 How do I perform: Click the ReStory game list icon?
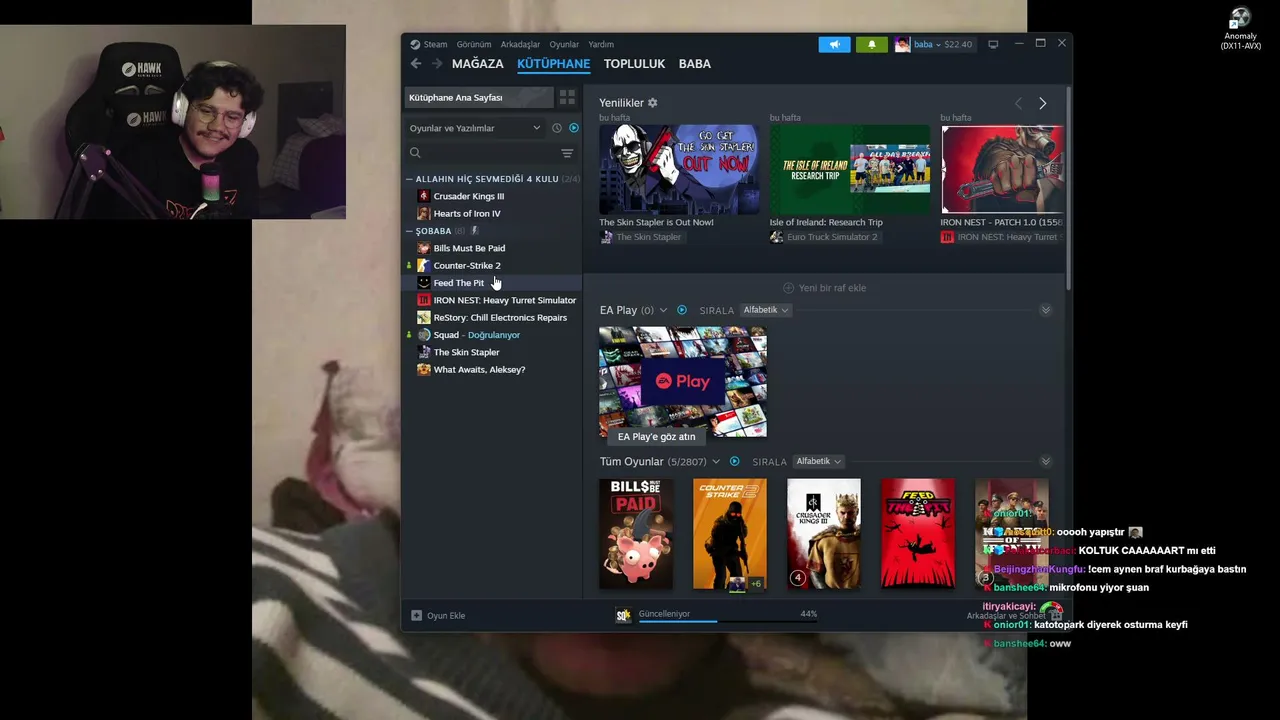pyautogui.click(x=424, y=317)
